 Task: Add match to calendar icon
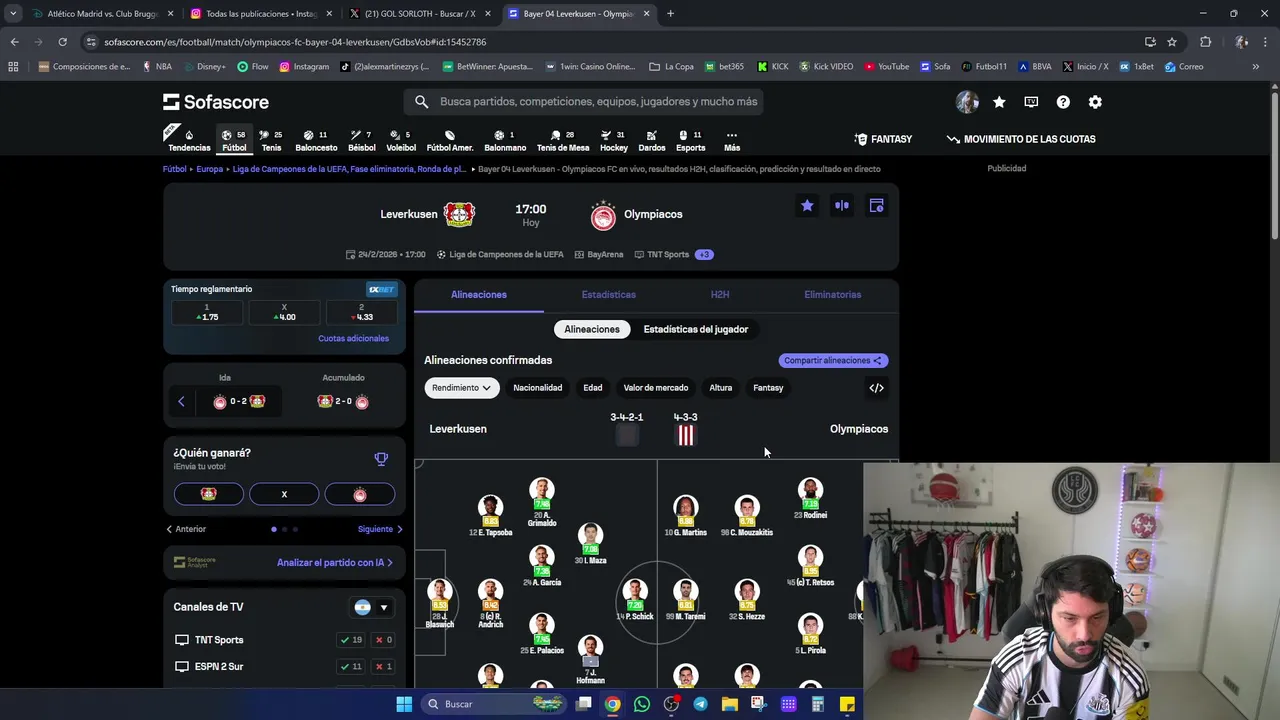pos(876,206)
